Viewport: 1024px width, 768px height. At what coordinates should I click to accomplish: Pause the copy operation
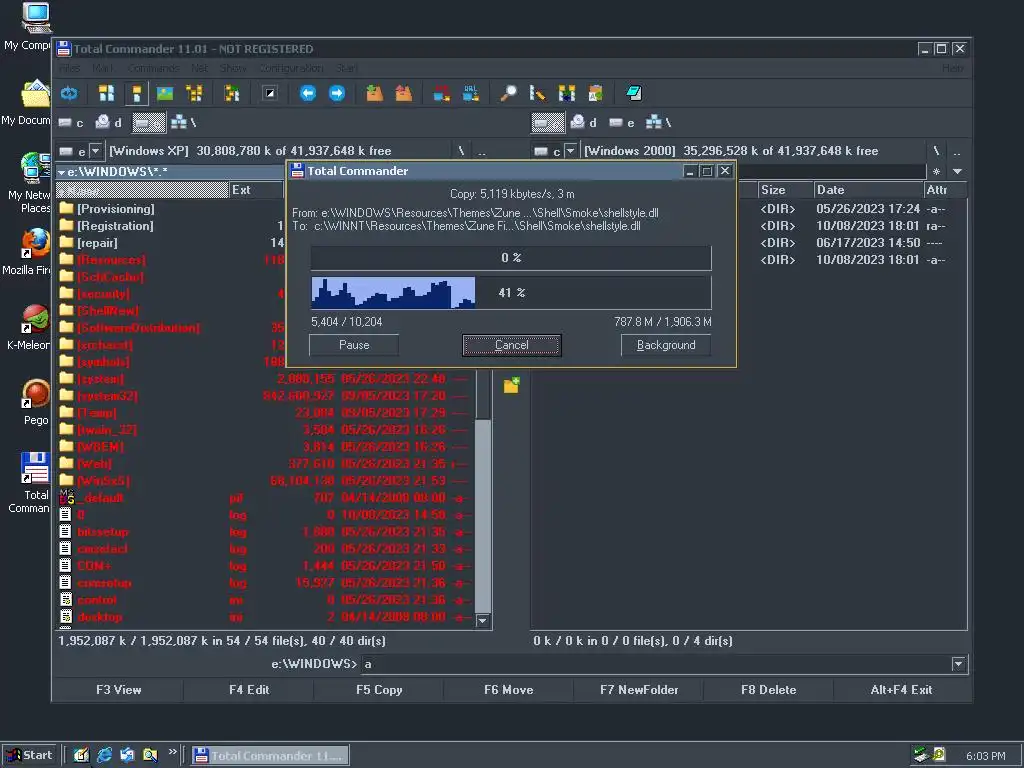354,345
